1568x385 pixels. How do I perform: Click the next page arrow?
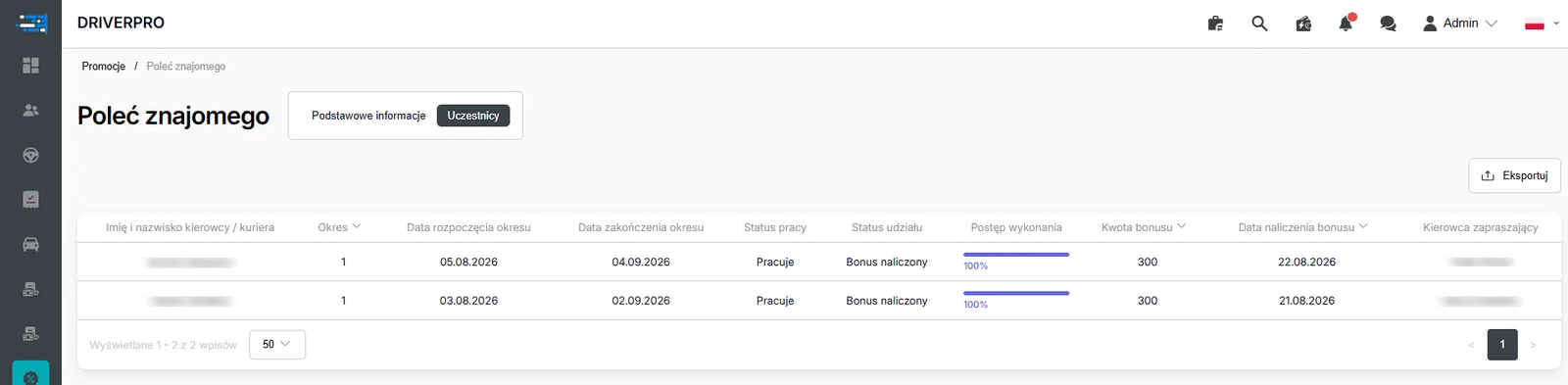tap(1533, 345)
